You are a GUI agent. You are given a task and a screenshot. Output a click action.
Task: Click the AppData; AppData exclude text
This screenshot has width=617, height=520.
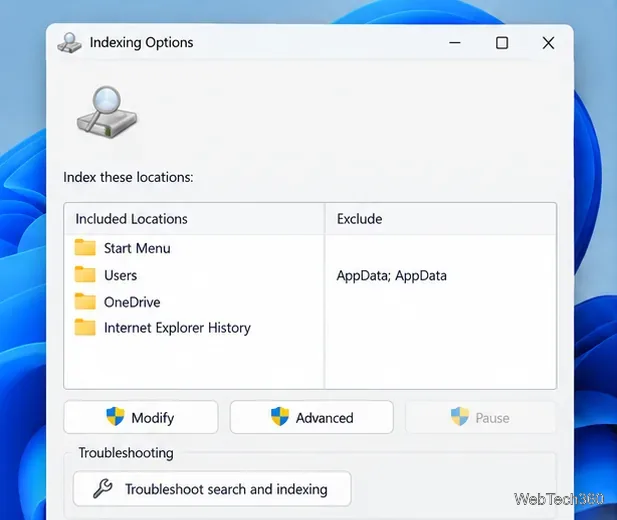392,276
